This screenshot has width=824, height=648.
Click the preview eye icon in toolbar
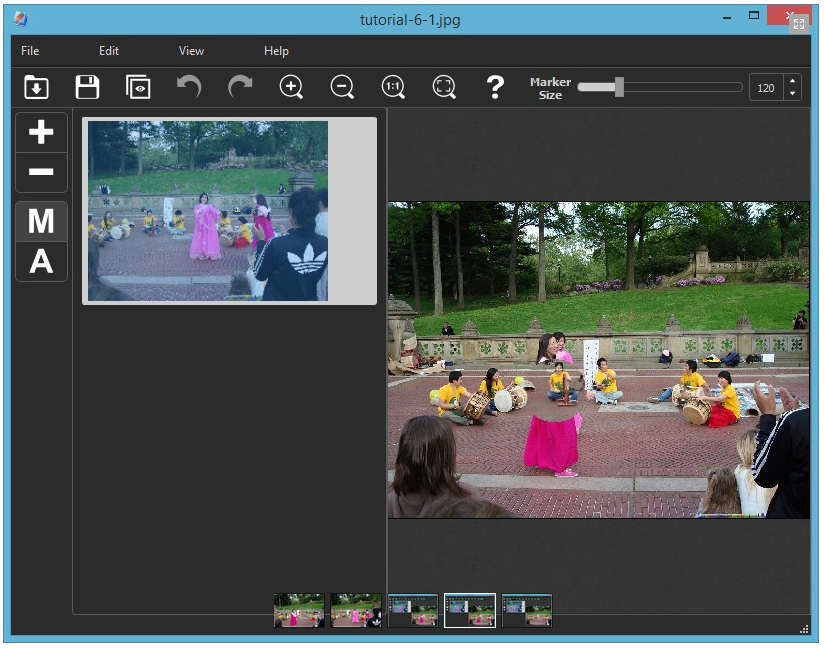138,87
